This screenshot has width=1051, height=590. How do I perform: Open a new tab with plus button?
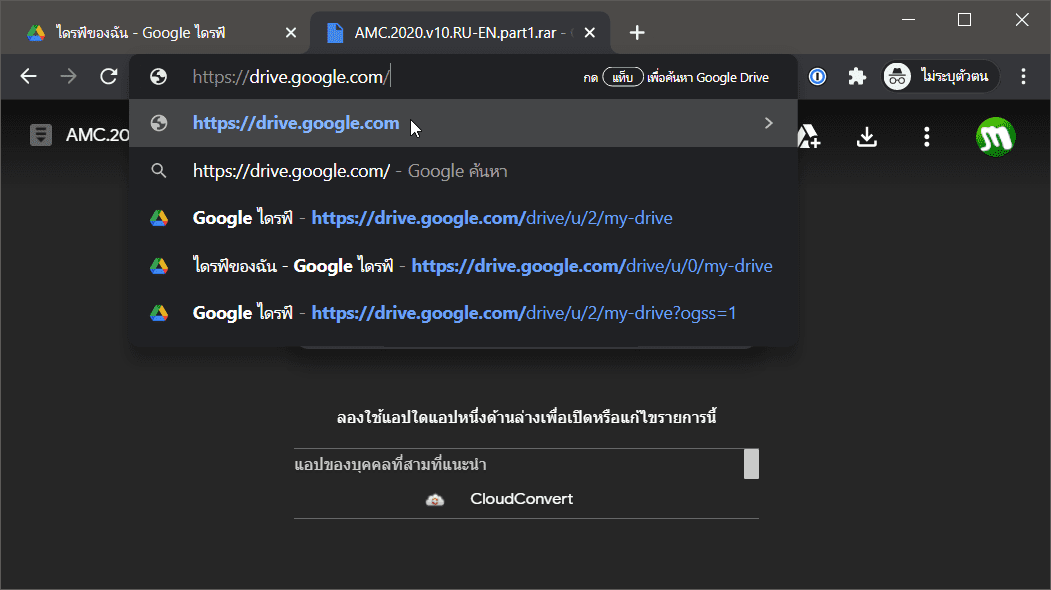(x=637, y=33)
